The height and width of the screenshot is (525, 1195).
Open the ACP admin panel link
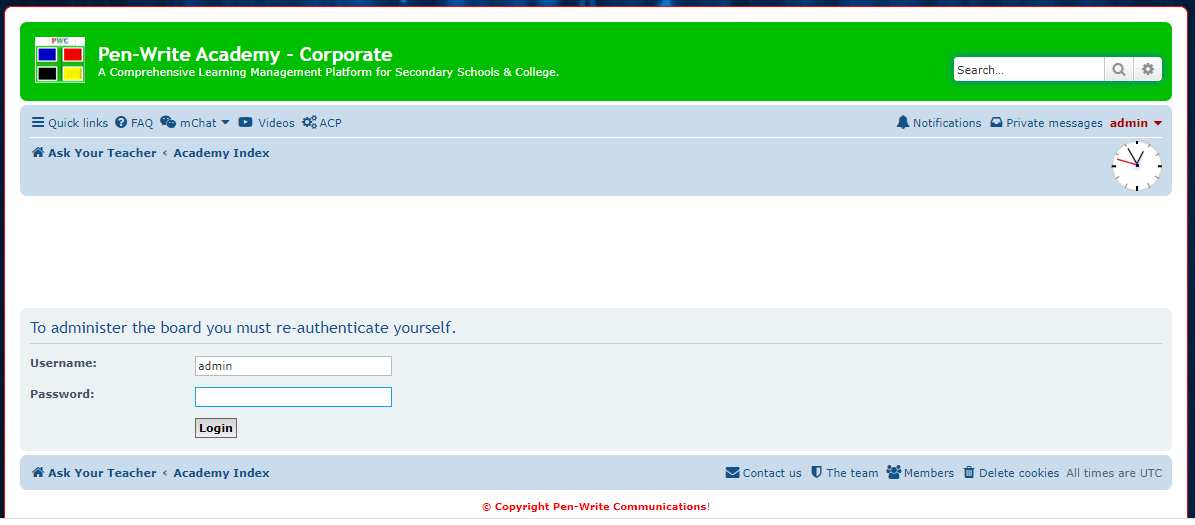tap(322, 123)
